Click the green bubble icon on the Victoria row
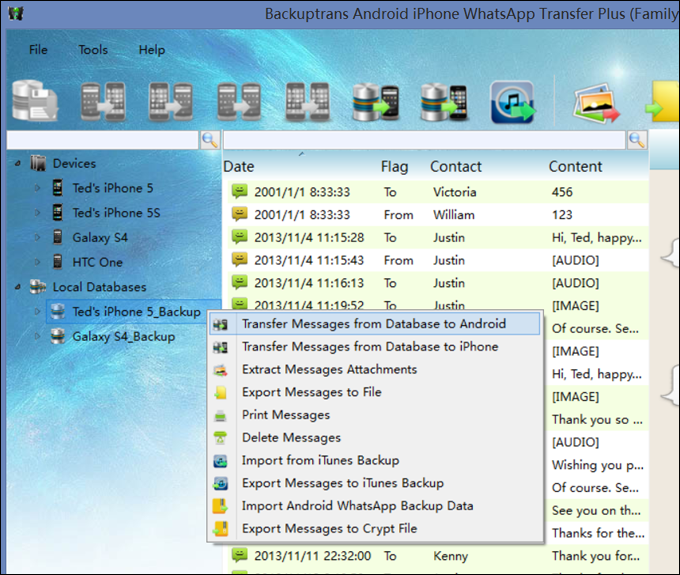Viewport: 680px width, 575px height. pos(239,191)
